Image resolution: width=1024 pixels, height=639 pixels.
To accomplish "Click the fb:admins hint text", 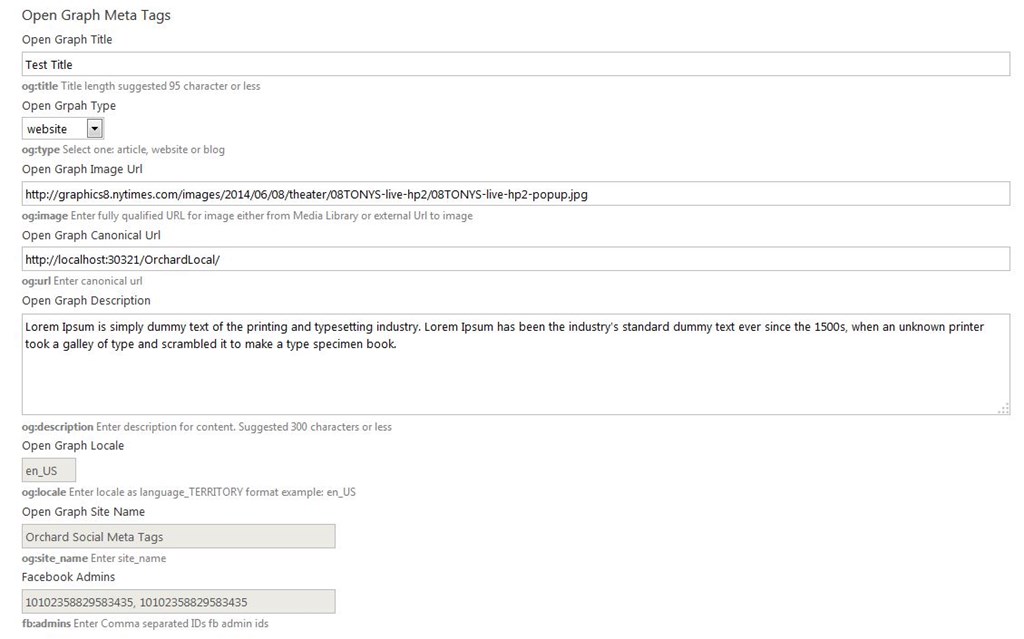I will [145, 623].
